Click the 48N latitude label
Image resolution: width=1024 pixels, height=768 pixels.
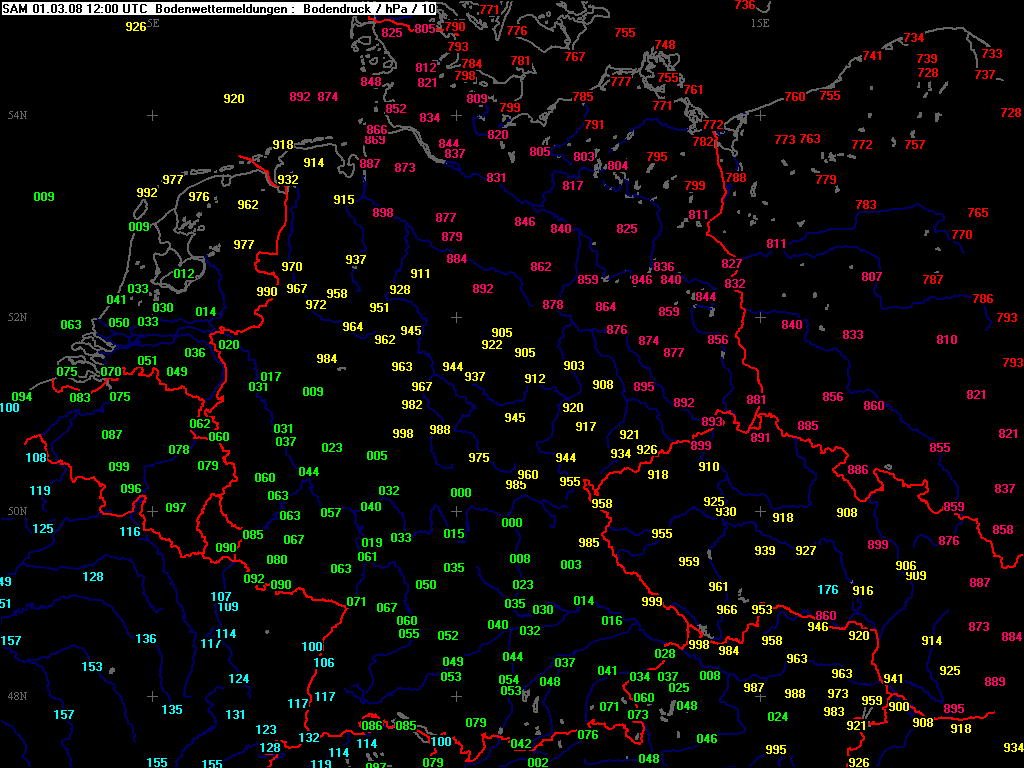(17, 696)
